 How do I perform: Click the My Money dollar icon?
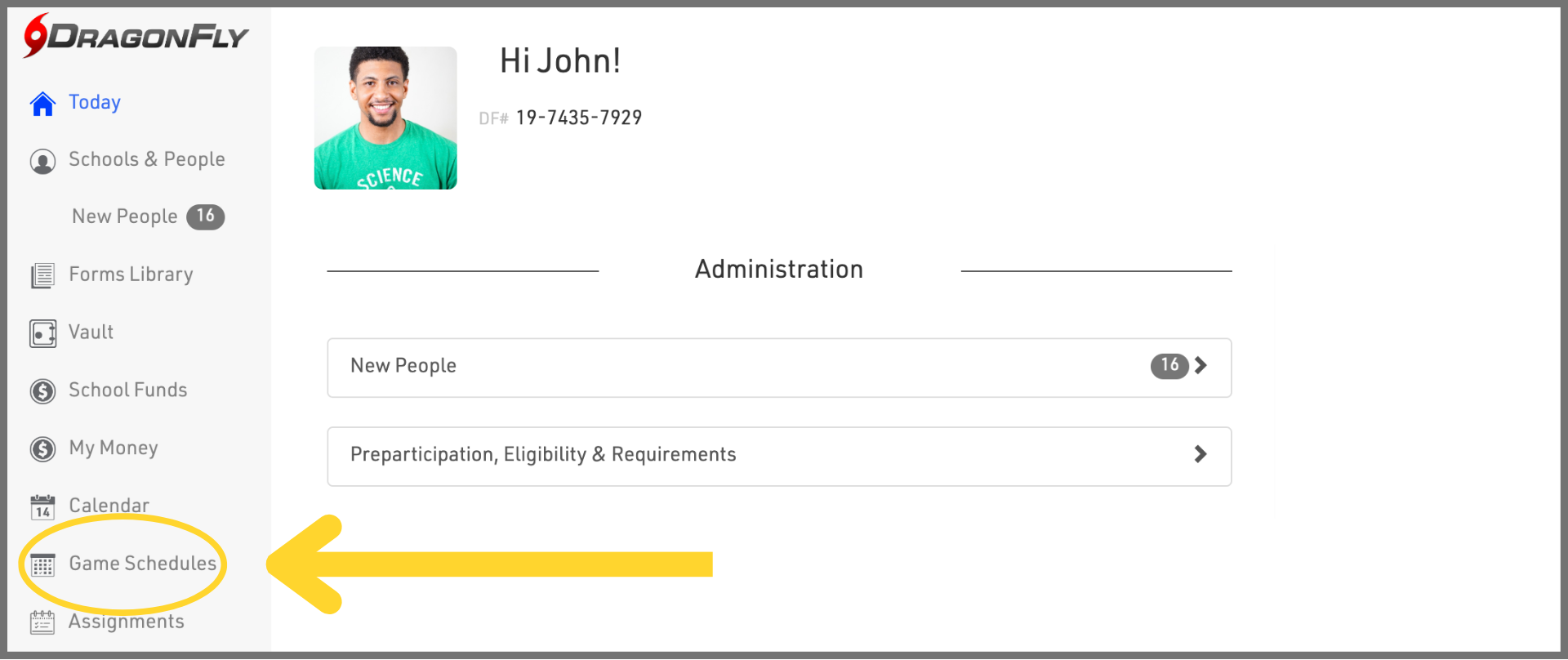(x=42, y=449)
